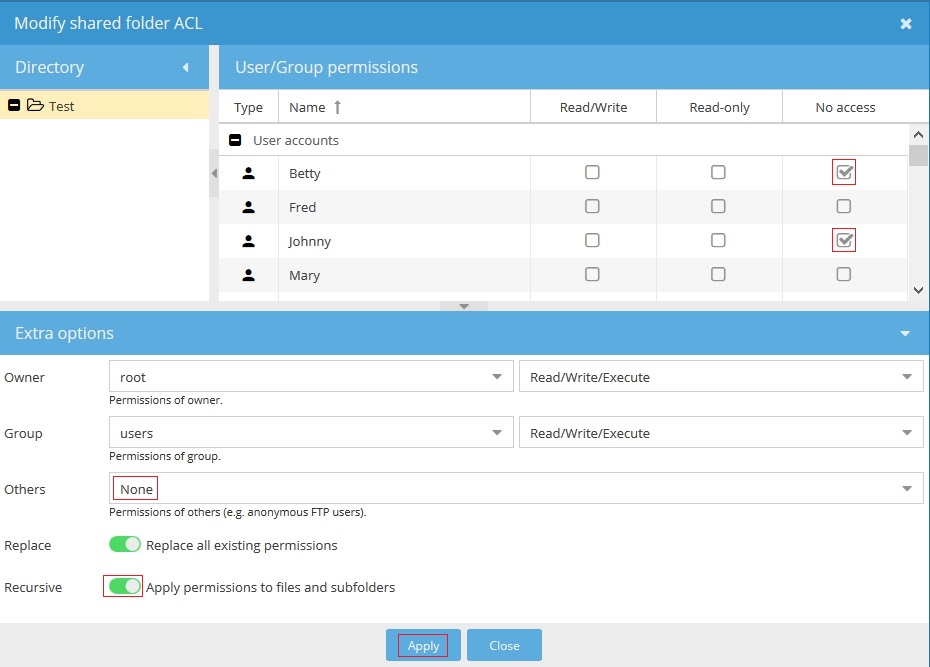
Task: Click the user icon beside Fred
Action: (x=248, y=207)
